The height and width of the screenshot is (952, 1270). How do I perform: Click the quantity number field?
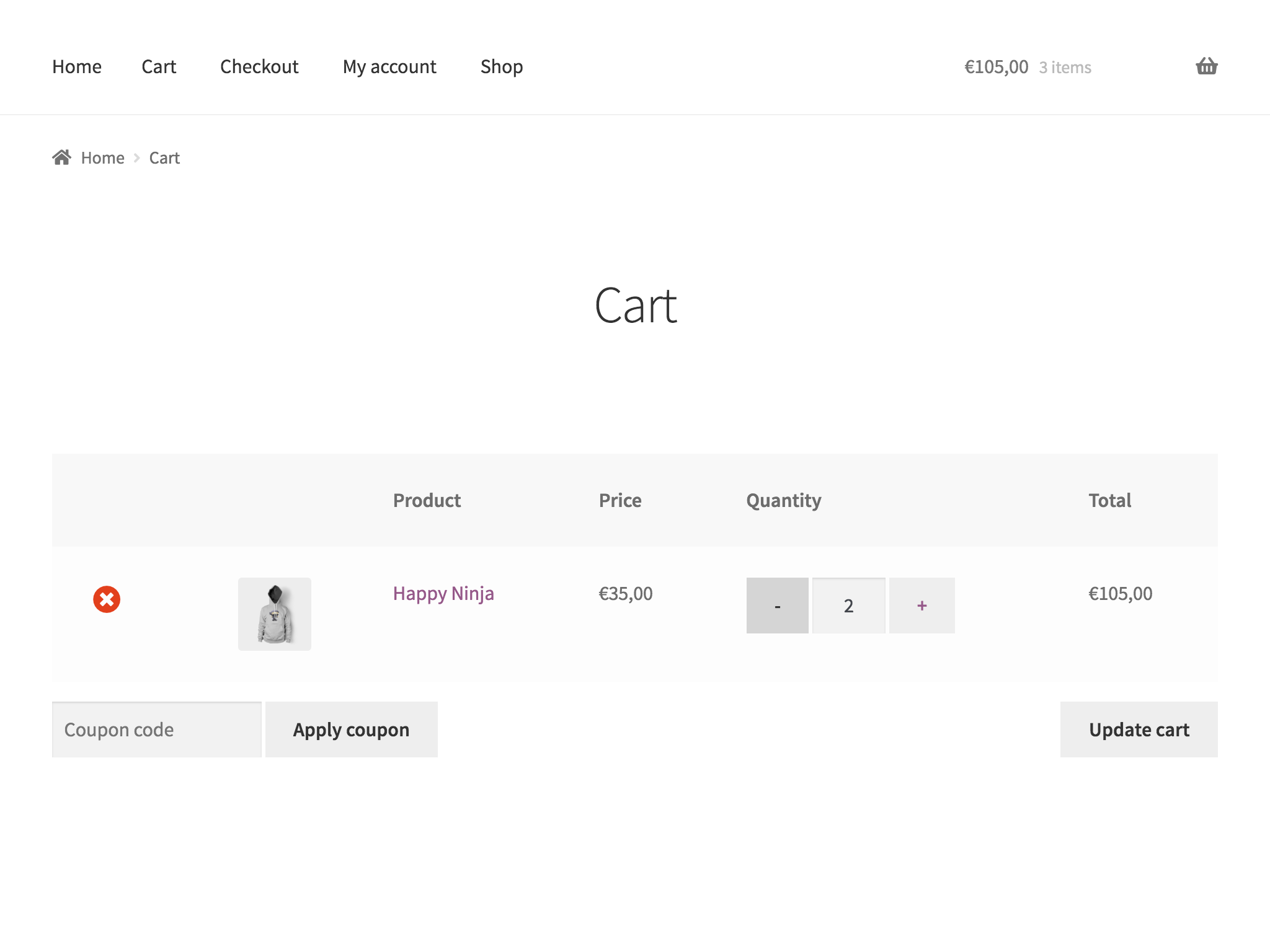[x=848, y=606]
